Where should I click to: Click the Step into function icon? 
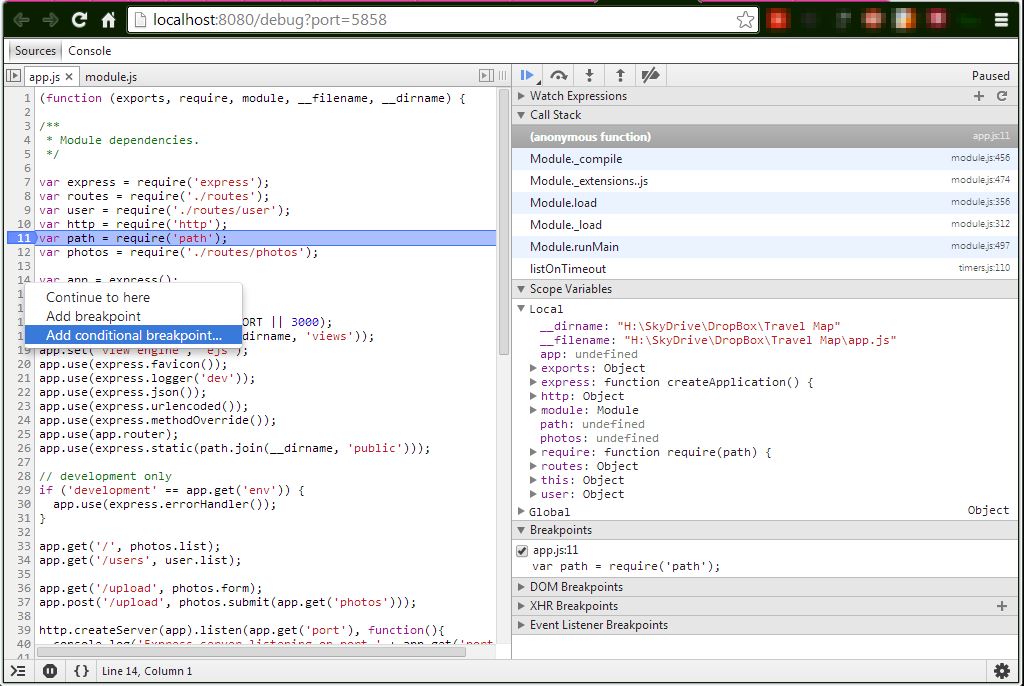coord(590,75)
